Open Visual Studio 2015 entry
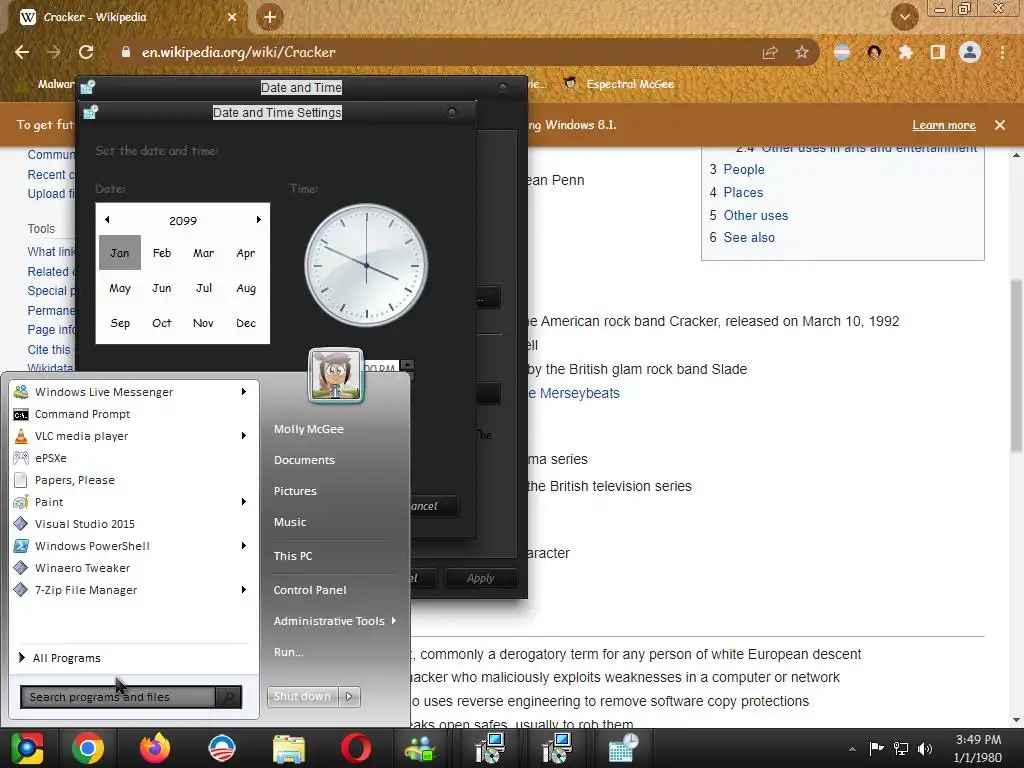 coord(131,524)
